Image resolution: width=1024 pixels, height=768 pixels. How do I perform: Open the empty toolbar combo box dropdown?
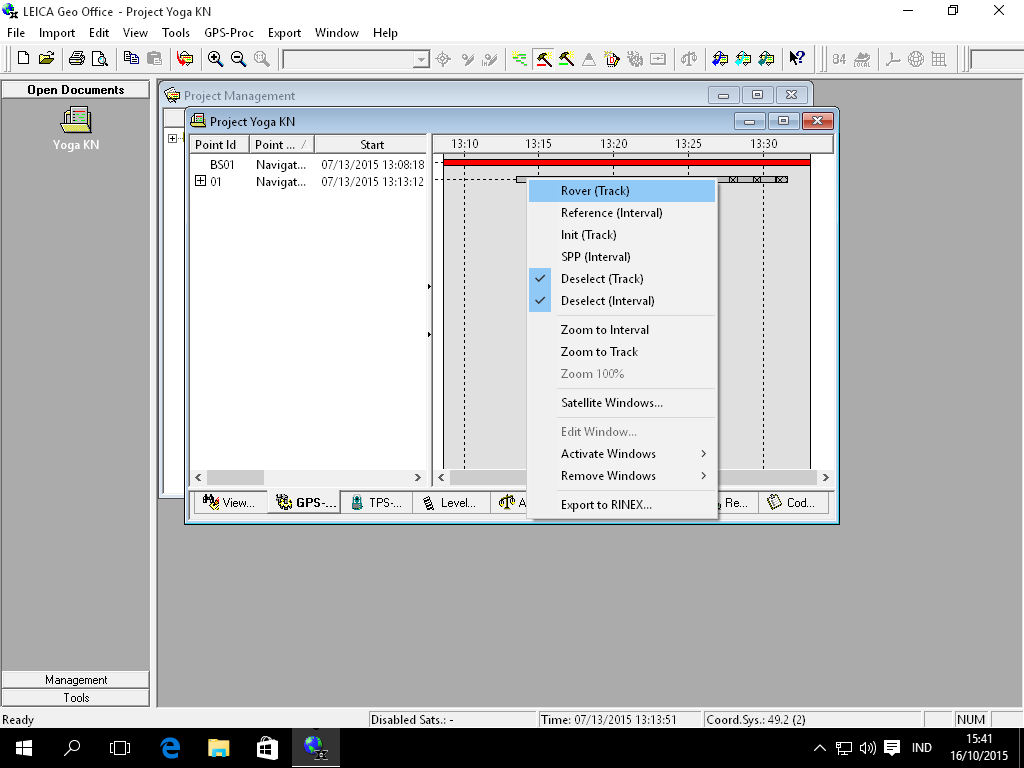click(421, 59)
